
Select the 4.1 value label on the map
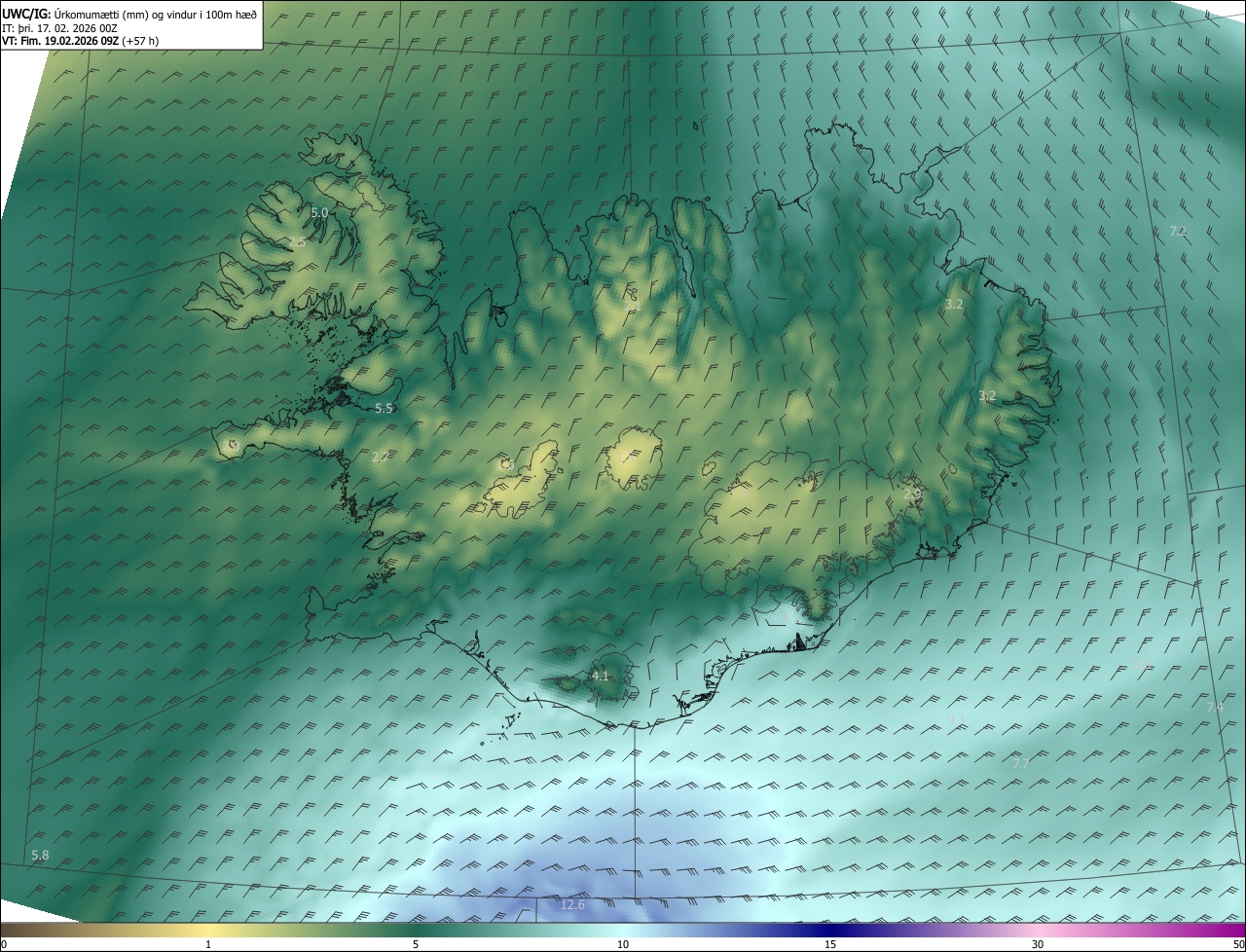point(600,676)
